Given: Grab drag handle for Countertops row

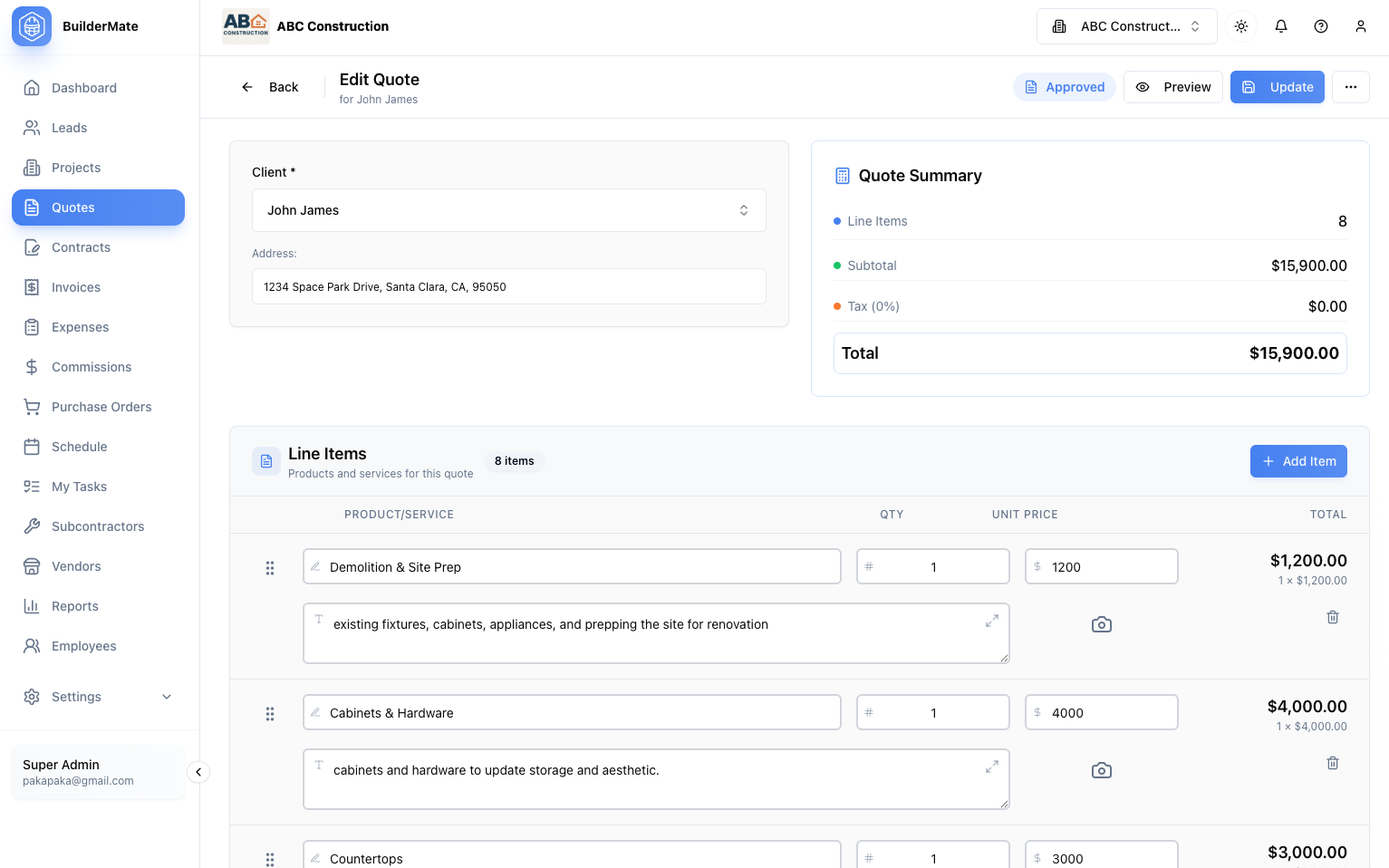Looking at the screenshot, I should coord(270,859).
